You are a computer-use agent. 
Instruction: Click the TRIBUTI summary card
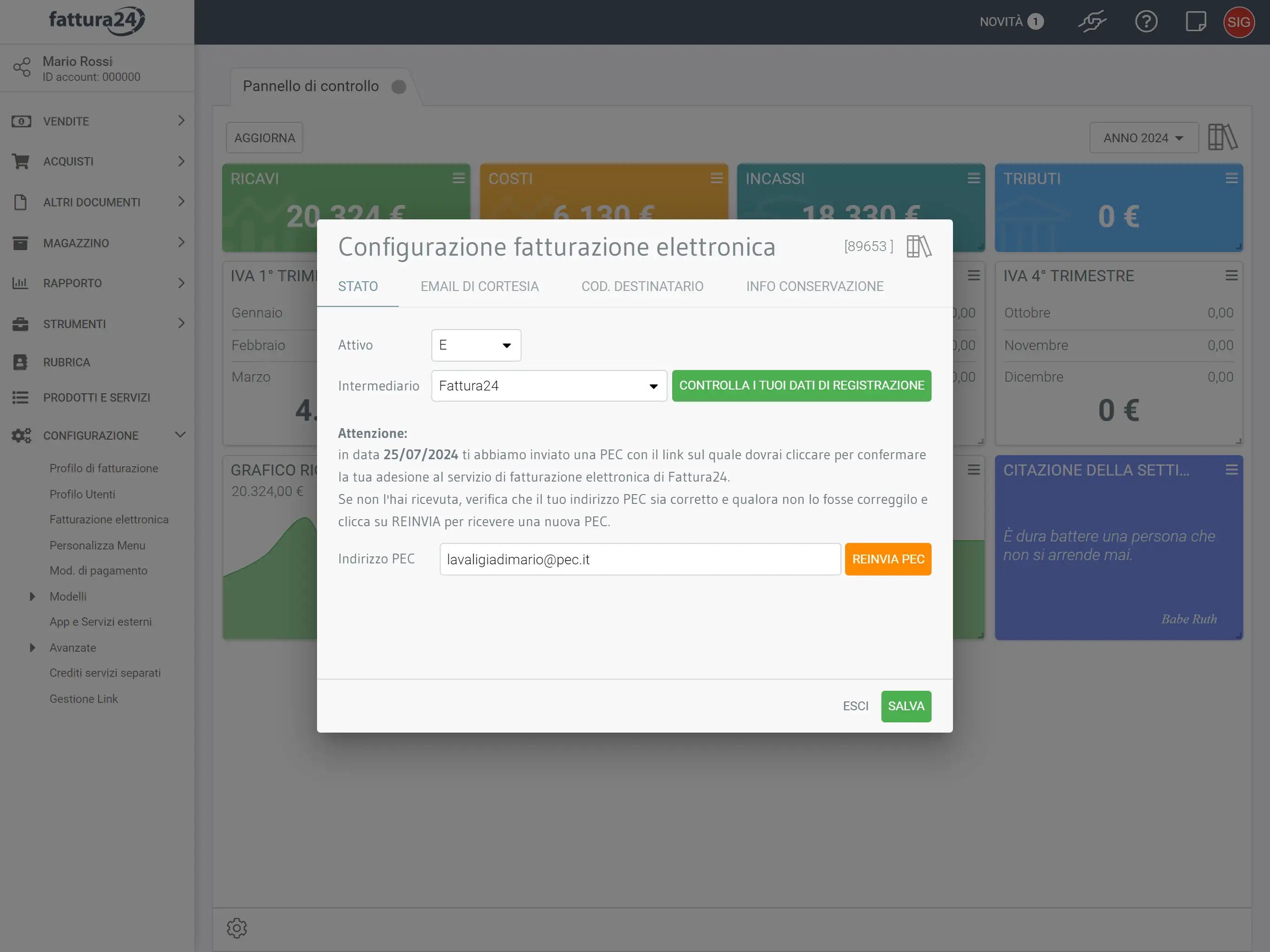tap(1118, 207)
